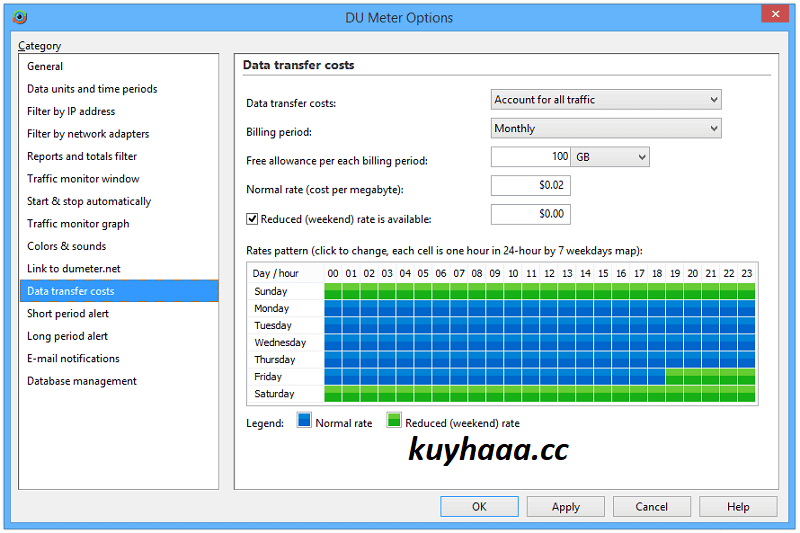This screenshot has height=533, width=800.
Task: Click the Normal rate (cost per megabyte) label
Action: point(324,190)
